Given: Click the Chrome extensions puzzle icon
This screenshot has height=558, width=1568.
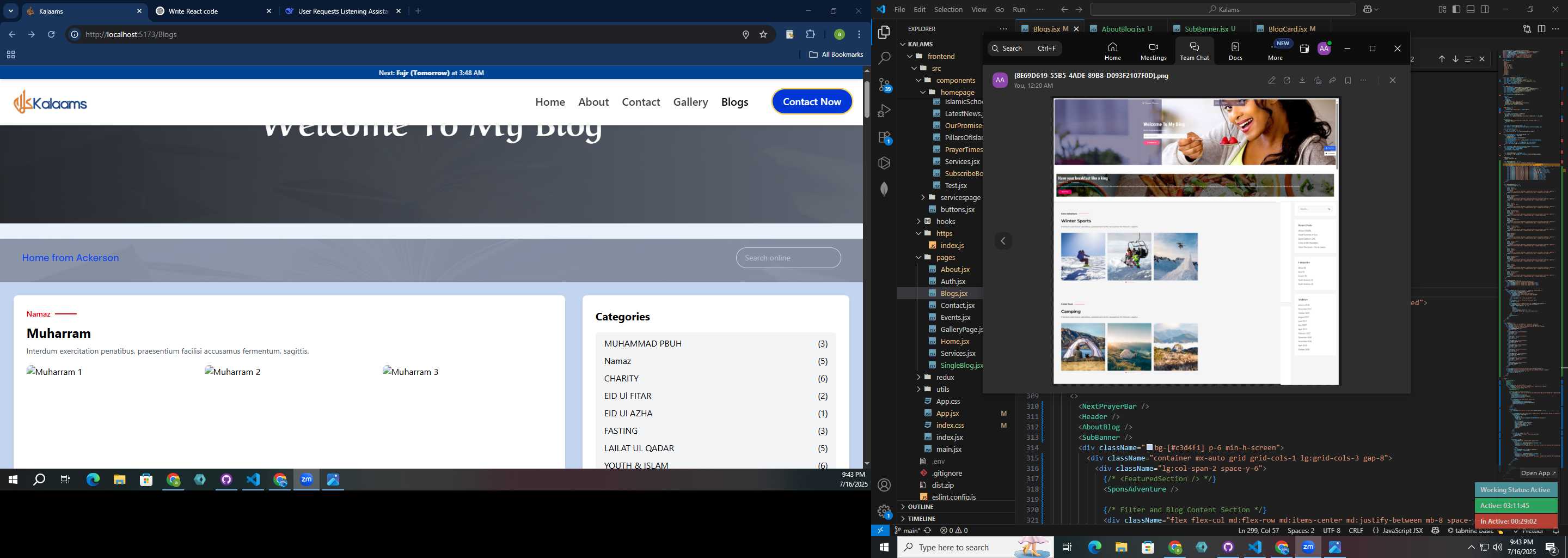Looking at the screenshot, I should [x=810, y=35].
